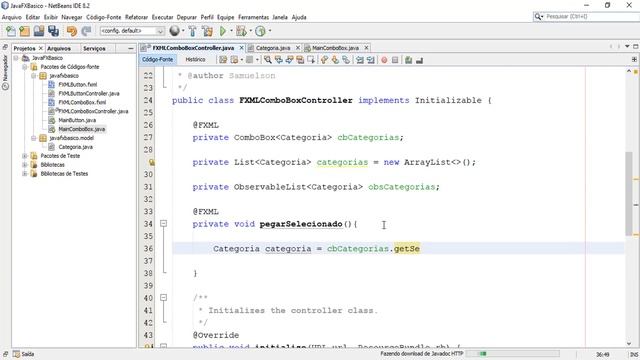Click the Find Next Occurrence icon
The image size is (640, 360).
click(x=289, y=60)
